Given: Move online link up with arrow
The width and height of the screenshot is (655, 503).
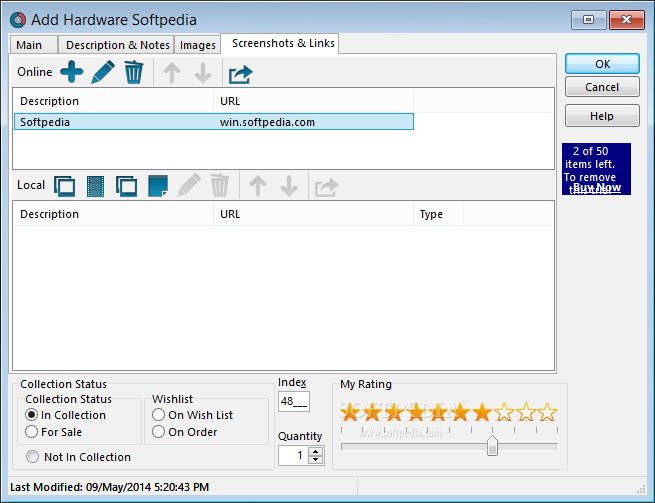Looking at the screenshot, I should point(172,73).
